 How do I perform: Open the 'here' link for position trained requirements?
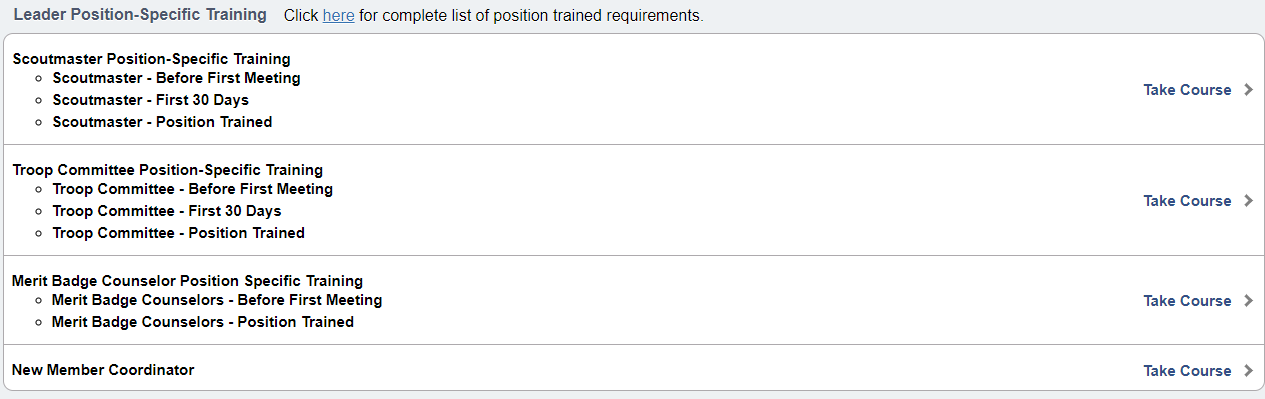pyautogui.click(x=338, y=16)
